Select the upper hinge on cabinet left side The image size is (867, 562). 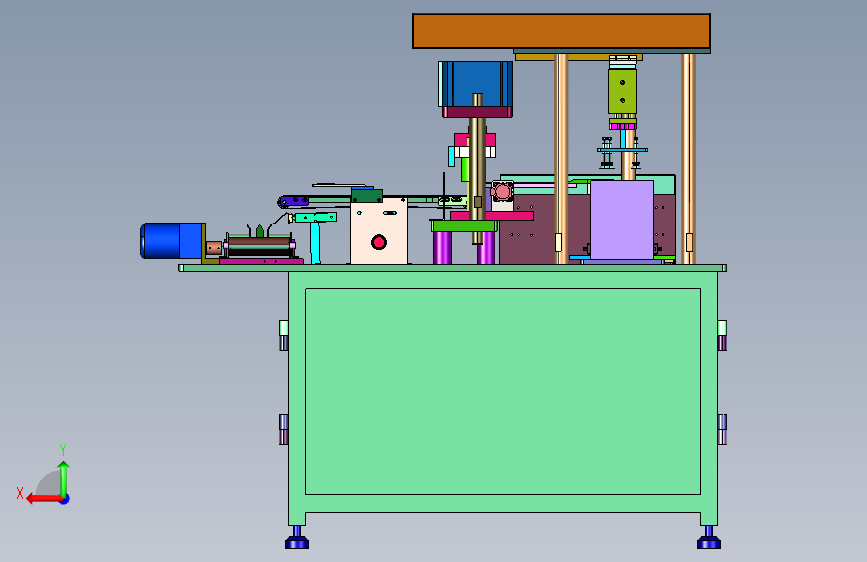click(x=284, y=335)
